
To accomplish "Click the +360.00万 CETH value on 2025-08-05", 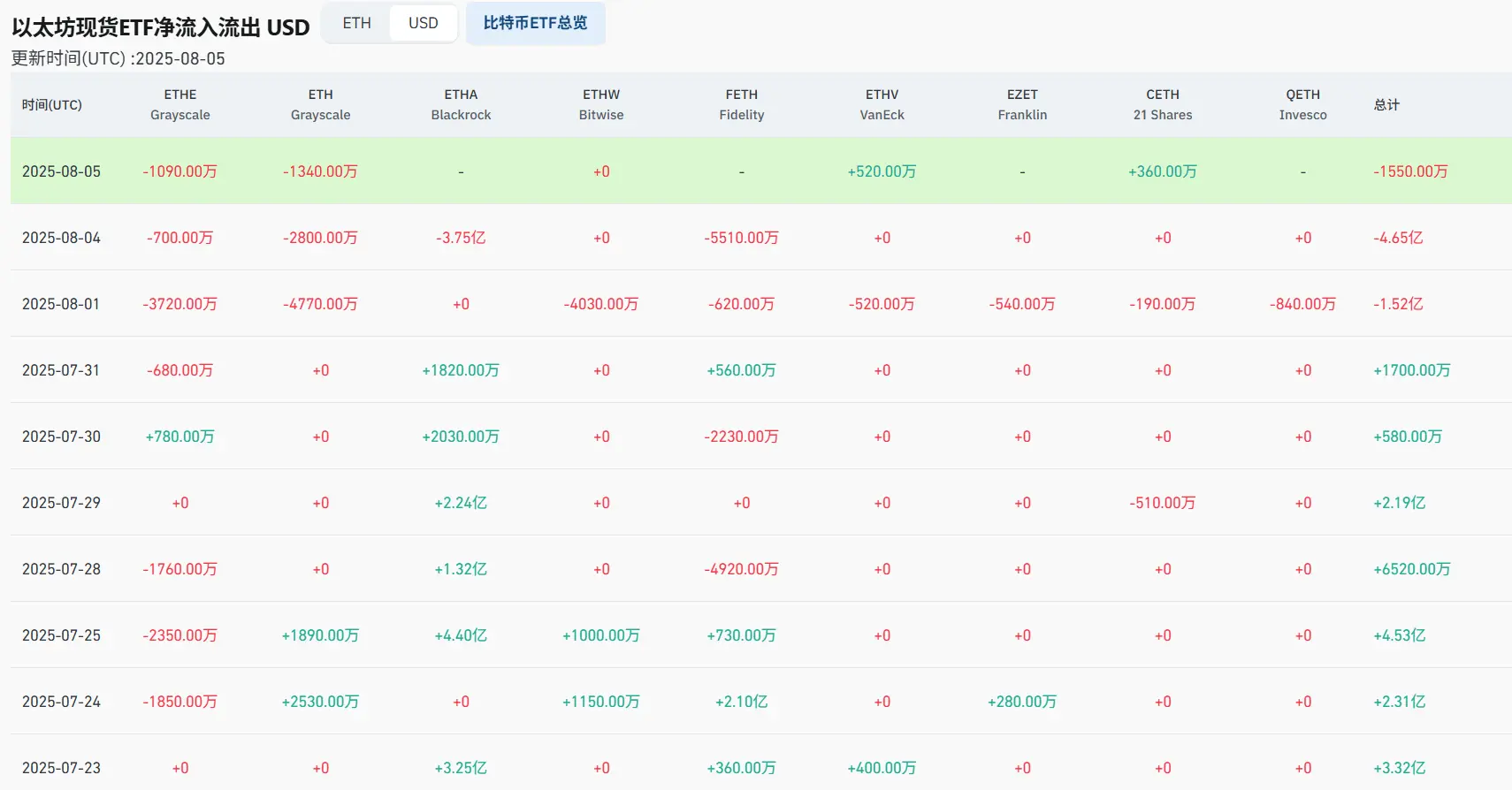I will click(x=1163, y=171).
